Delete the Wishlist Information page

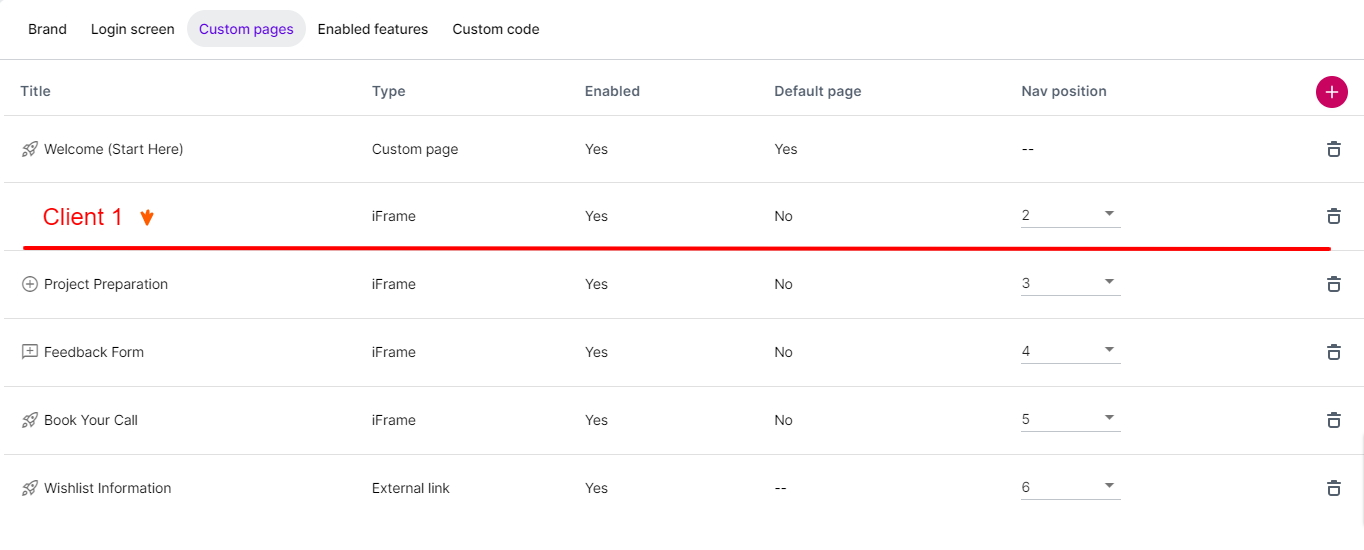(1333, 488)
